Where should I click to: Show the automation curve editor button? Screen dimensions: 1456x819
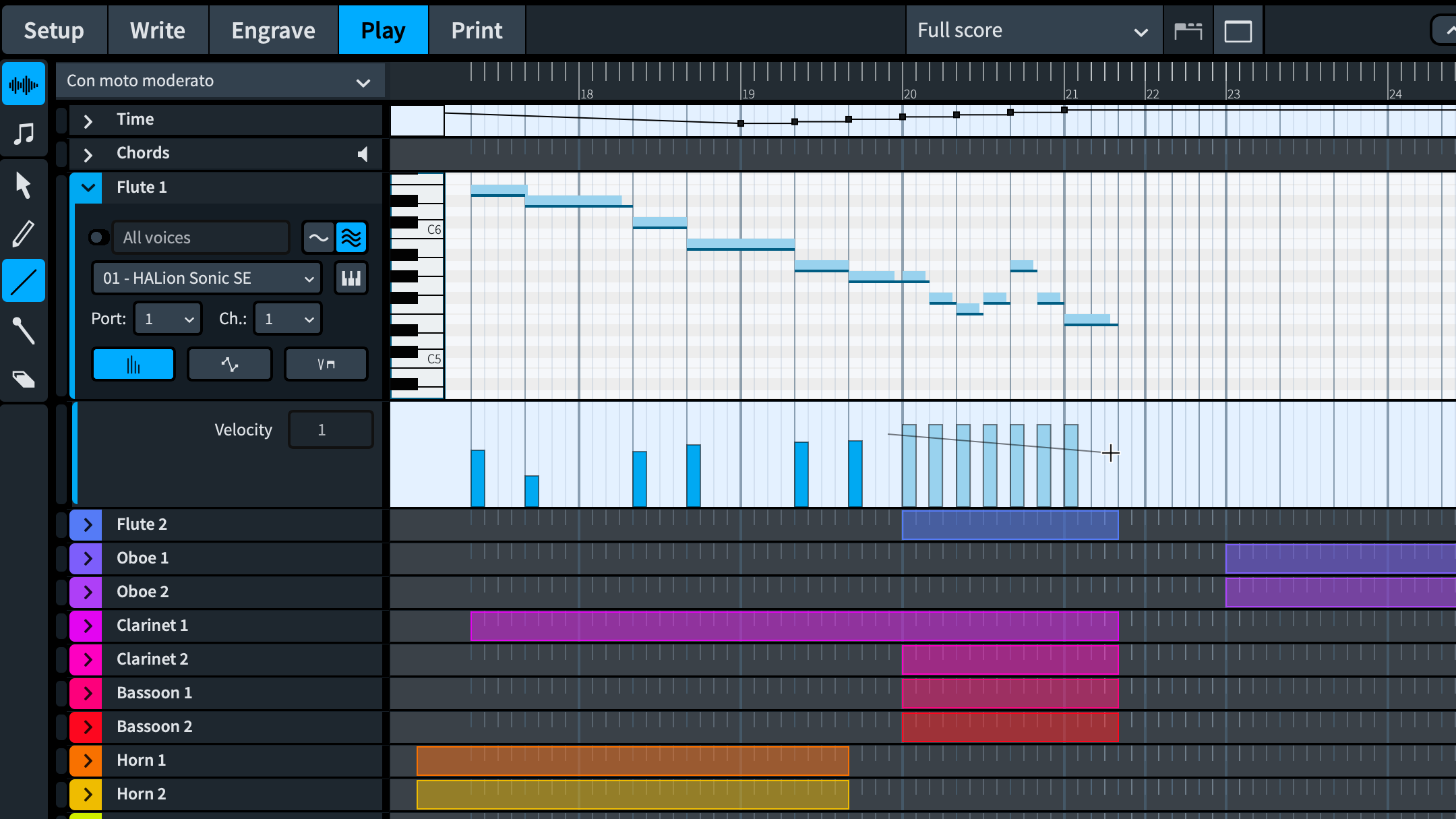pyautogui.click(x=230, y=365)
